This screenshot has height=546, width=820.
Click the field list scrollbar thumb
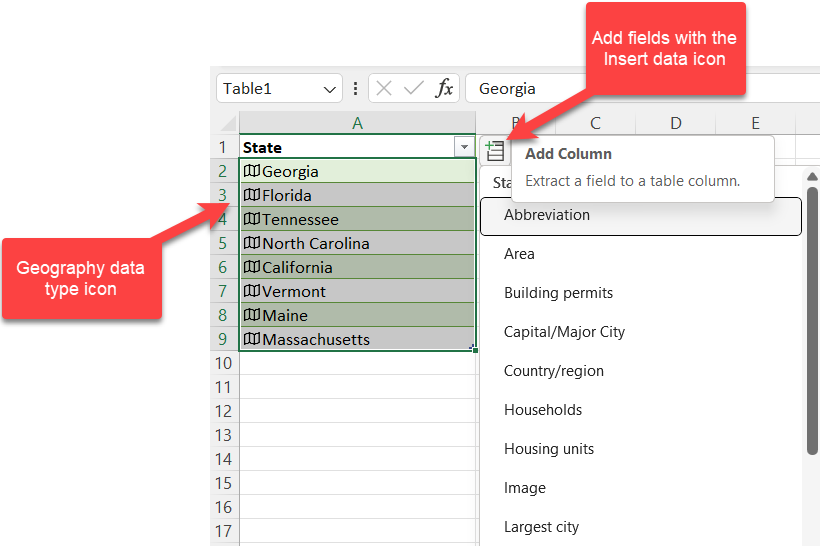(x=812, y=321)
